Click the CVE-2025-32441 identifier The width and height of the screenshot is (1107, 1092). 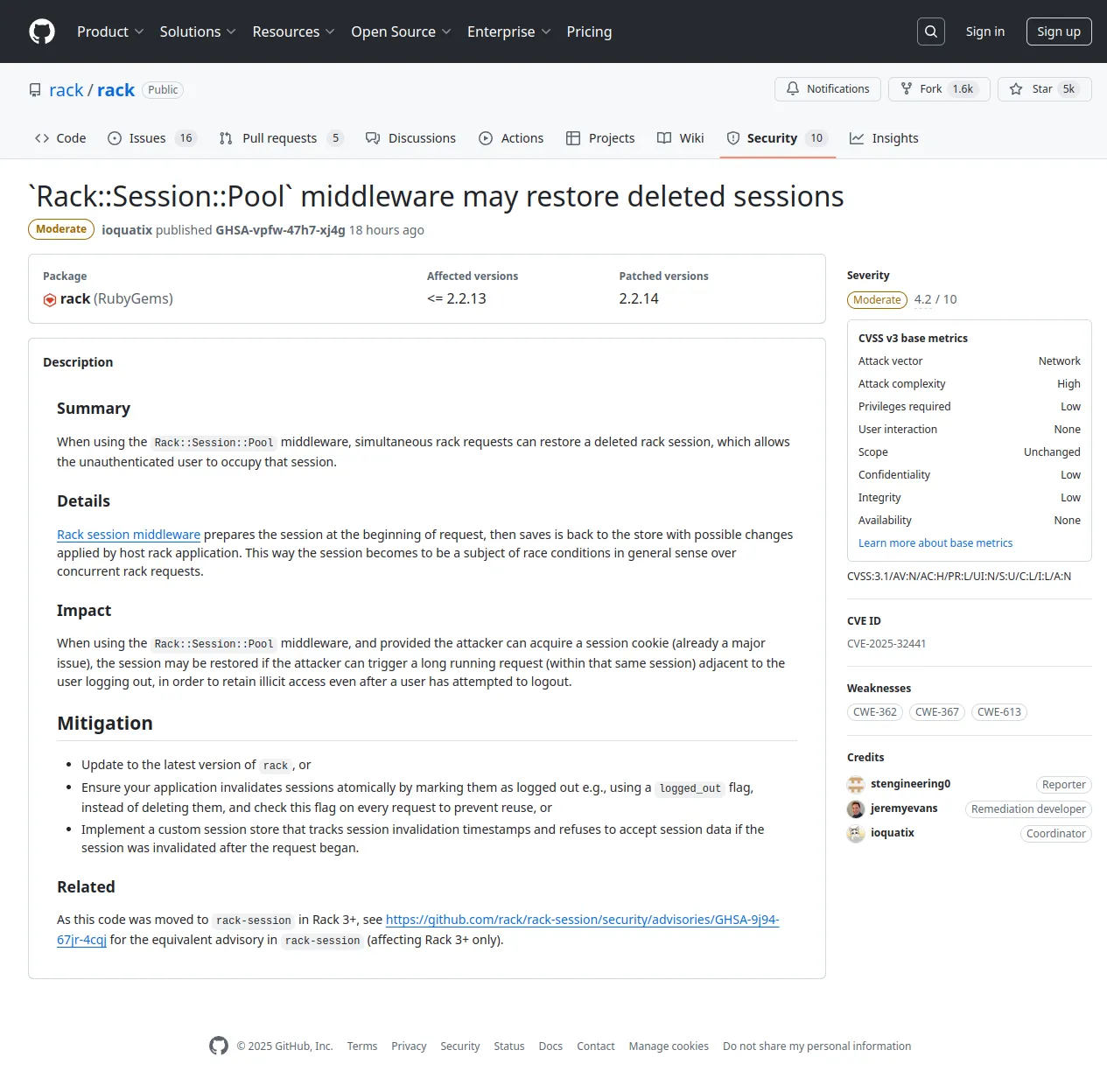click(x=886, y=644)
